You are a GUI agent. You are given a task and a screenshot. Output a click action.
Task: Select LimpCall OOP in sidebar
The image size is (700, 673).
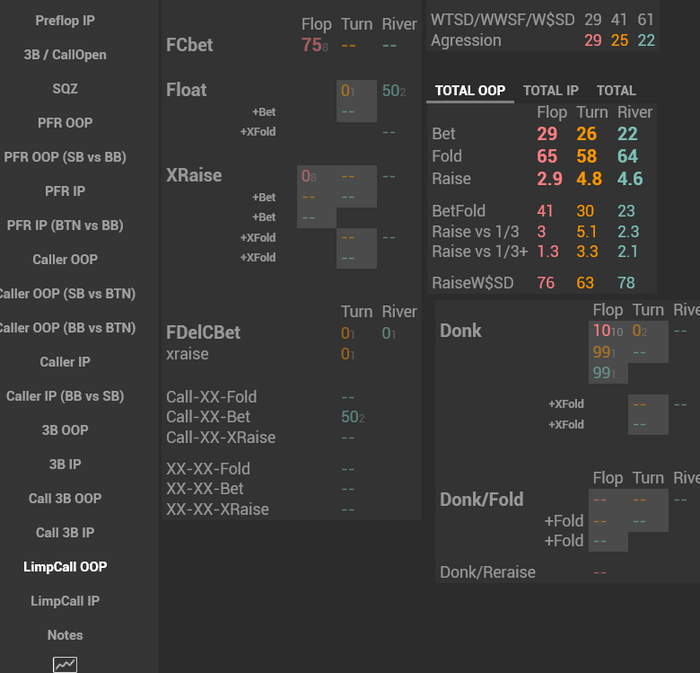point(65,567)
